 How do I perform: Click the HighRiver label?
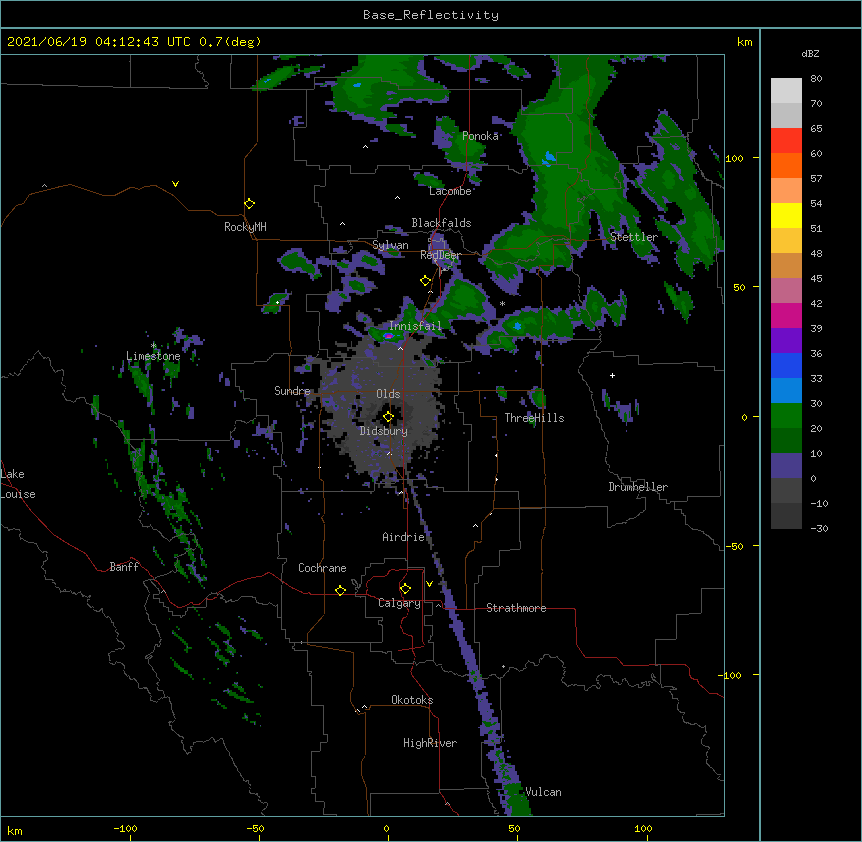[430, 743]
